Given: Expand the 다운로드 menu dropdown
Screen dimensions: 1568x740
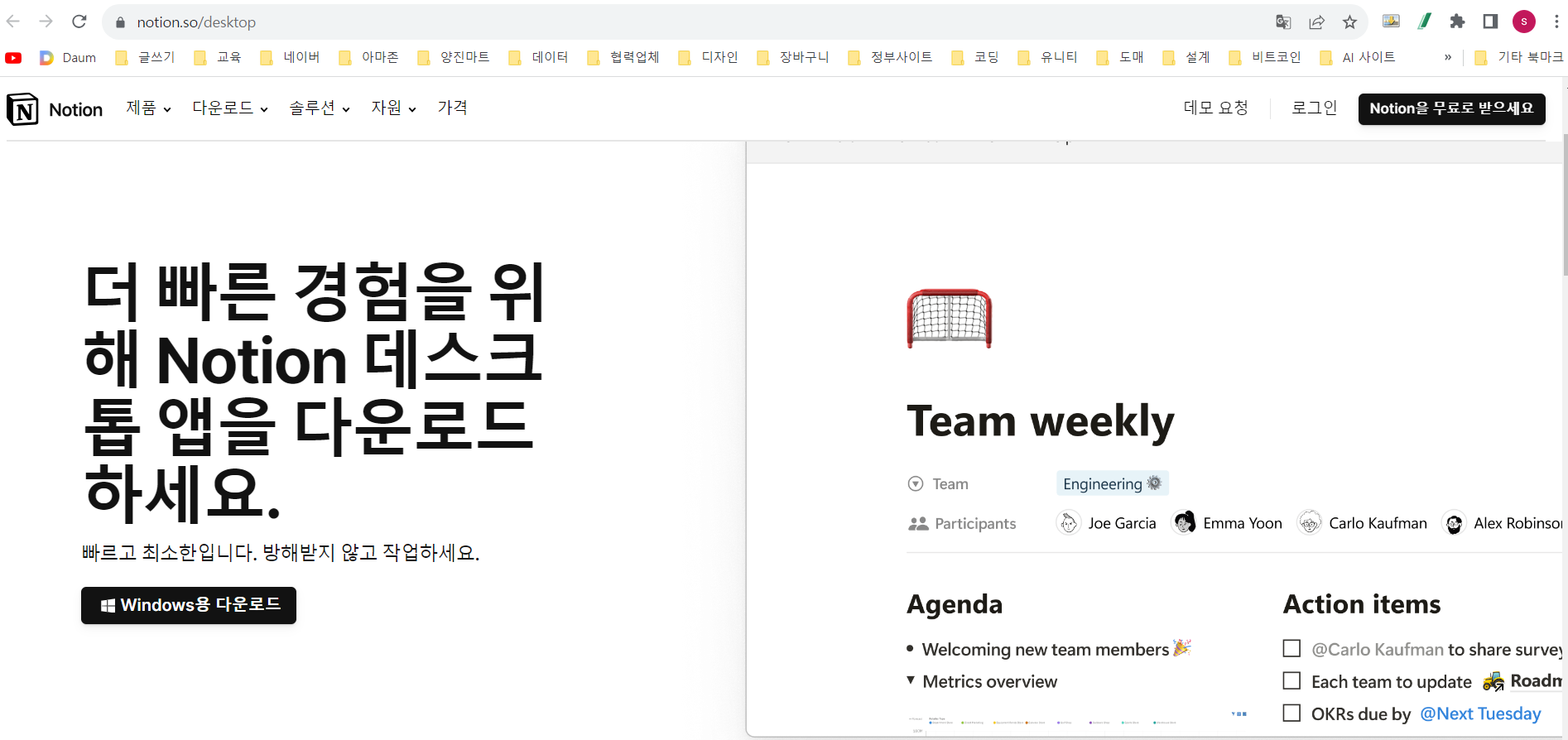Looking at the screenshot, I should 230,108.
